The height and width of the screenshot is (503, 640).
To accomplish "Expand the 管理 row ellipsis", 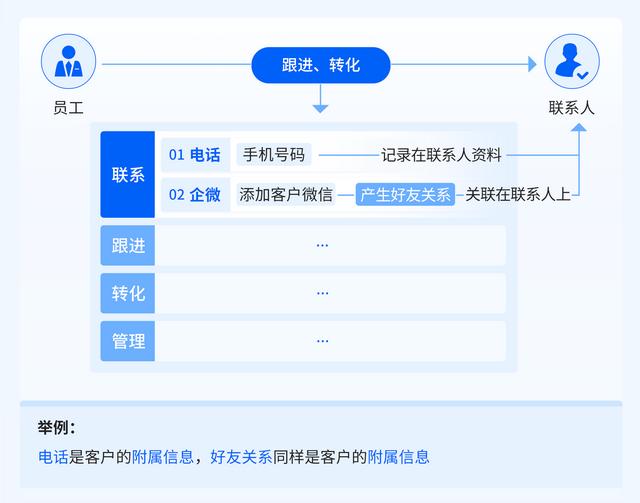I will [322, 341].
